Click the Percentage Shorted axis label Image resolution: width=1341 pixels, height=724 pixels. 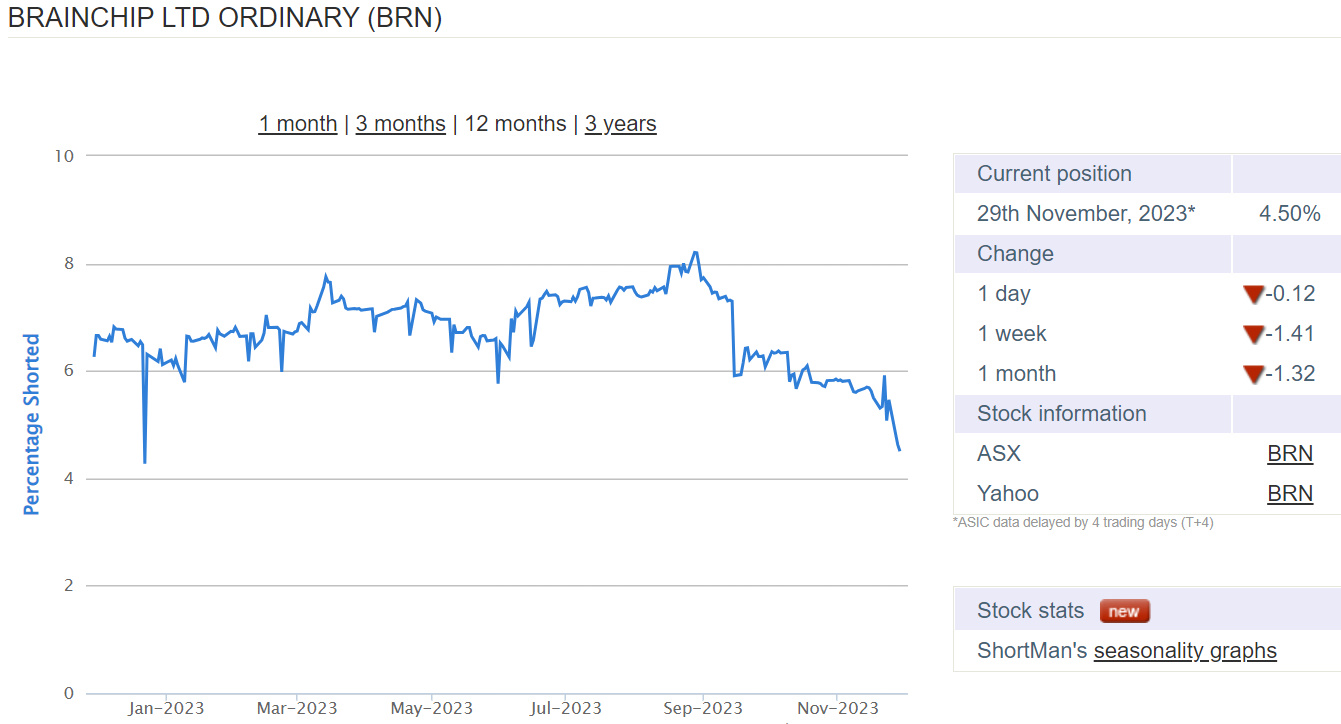click(32, 425)
